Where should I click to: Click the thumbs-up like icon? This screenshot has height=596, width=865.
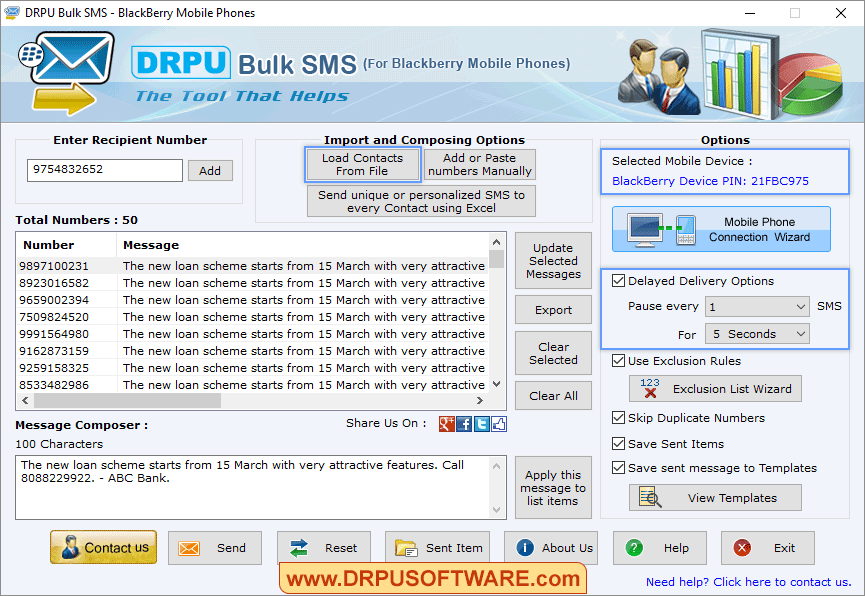pos(499,424)
